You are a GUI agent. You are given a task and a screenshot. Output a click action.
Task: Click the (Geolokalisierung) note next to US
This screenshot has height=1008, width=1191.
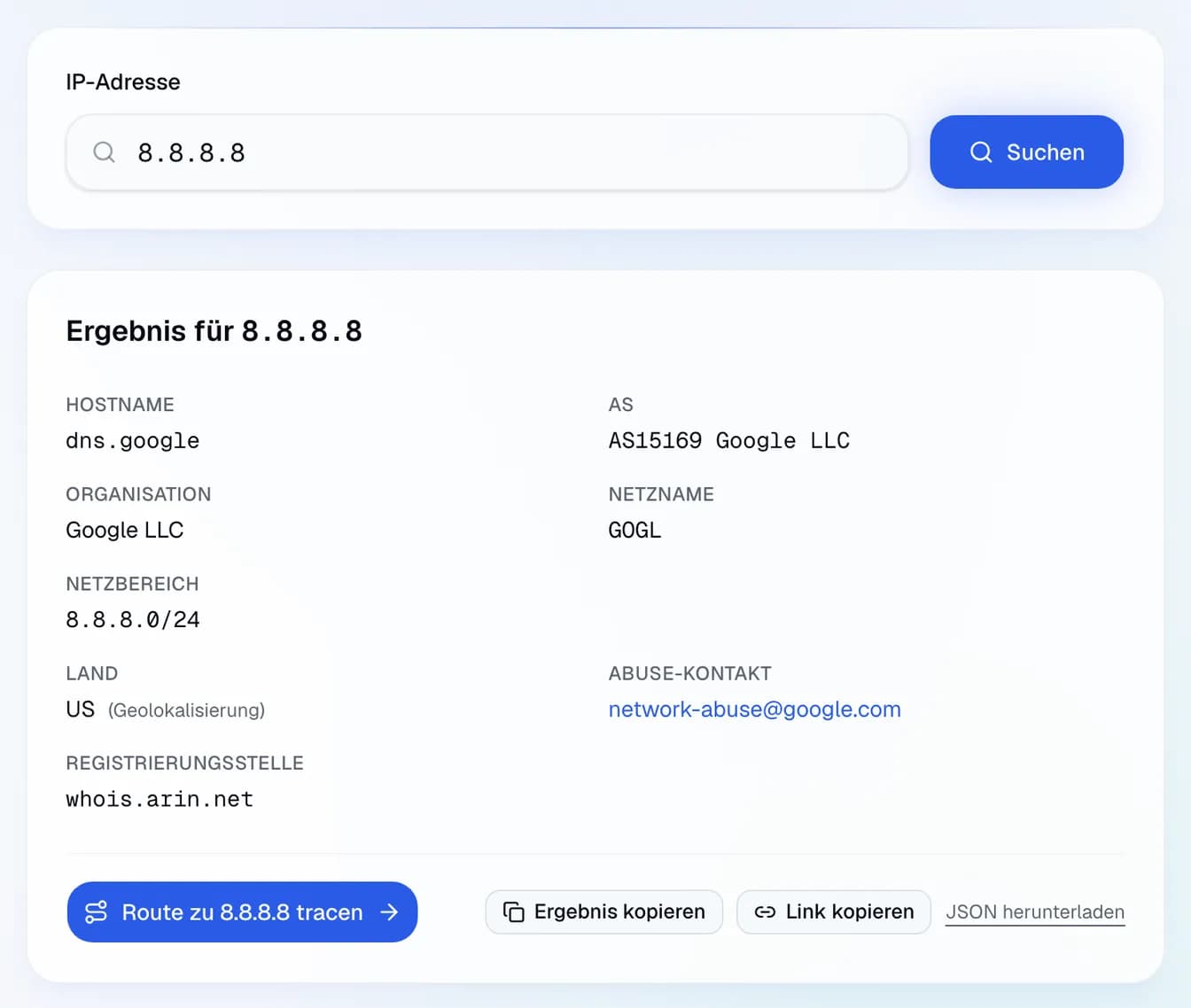[187, 710]
